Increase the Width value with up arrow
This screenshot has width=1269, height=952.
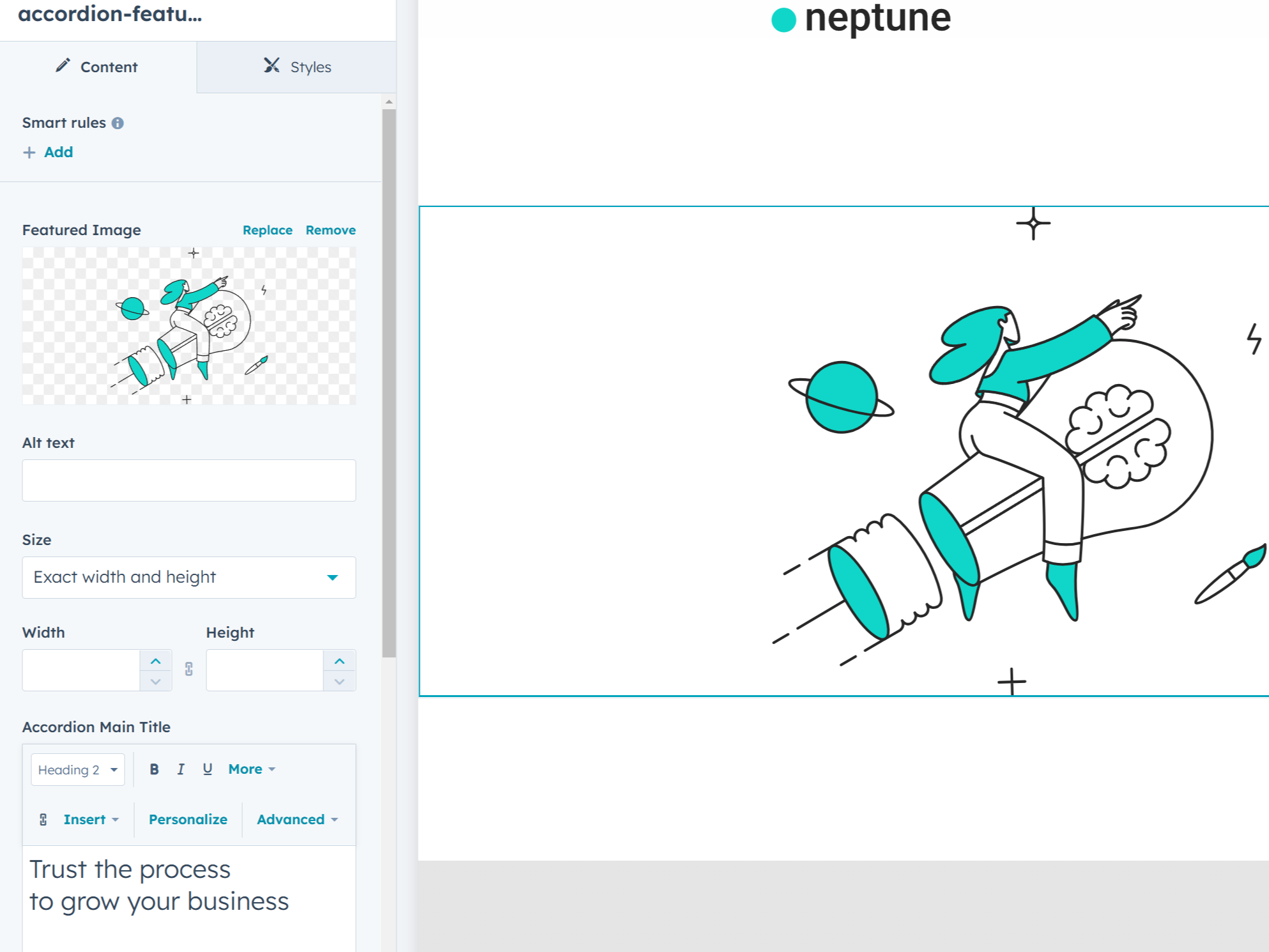[x=156, y=661]
